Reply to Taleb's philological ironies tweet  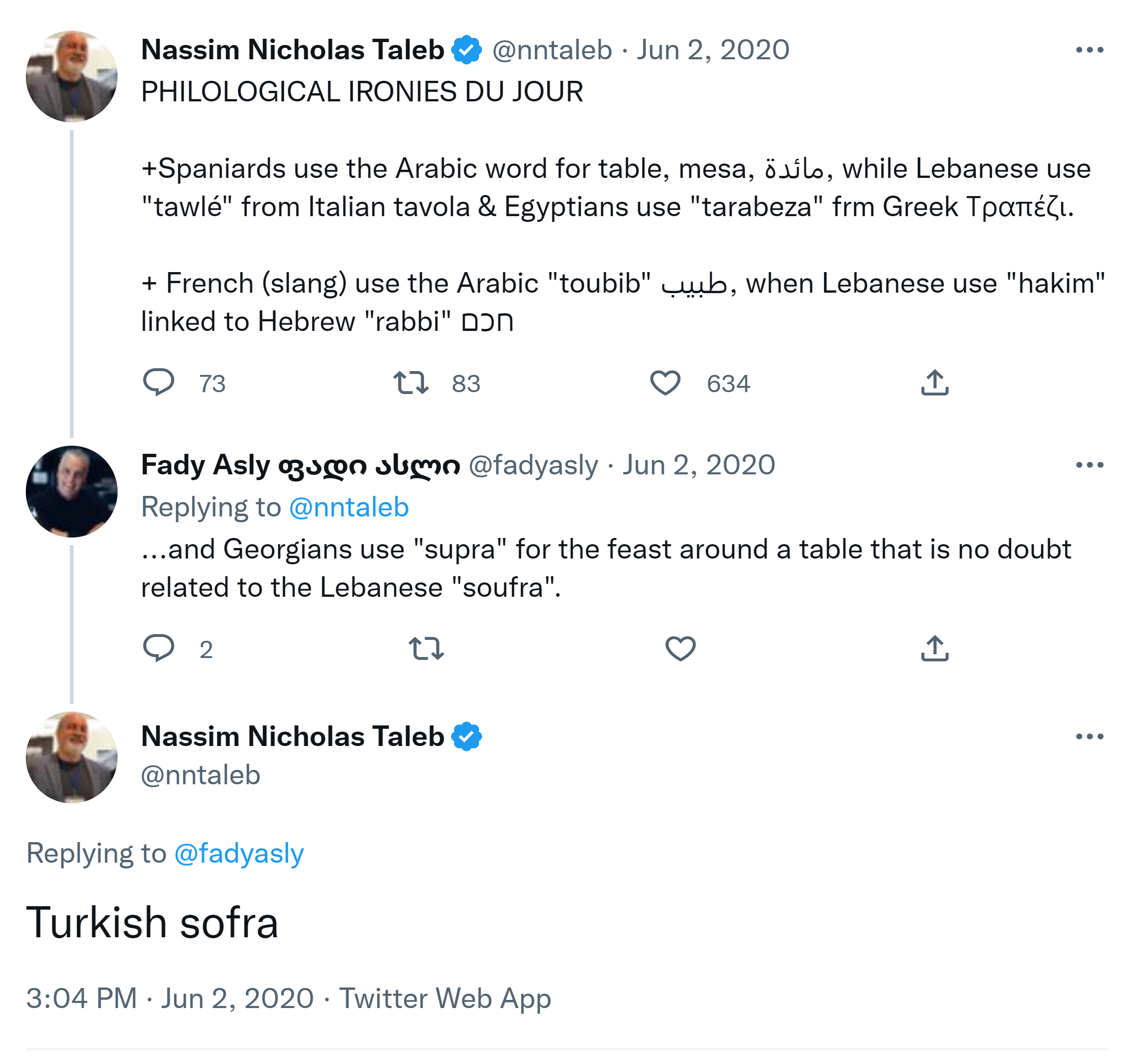coord(158,383)
